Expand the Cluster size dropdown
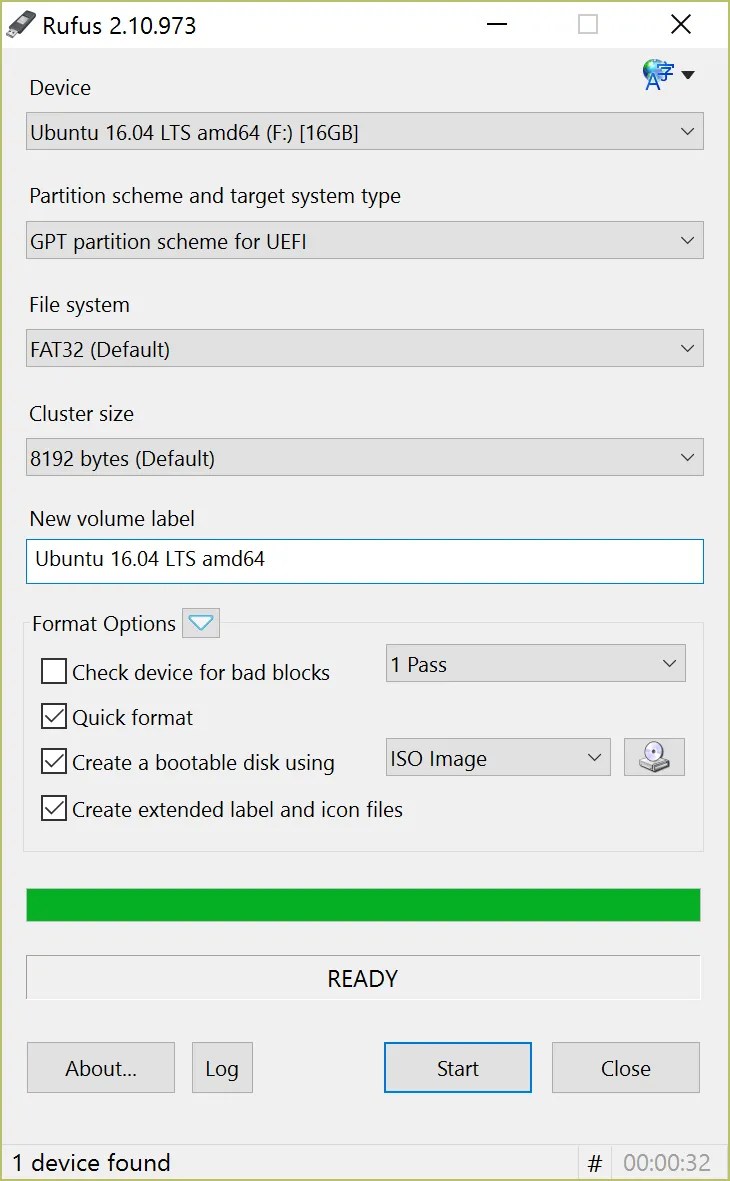This screenshot has width=730, height=1181. point(365,457)
